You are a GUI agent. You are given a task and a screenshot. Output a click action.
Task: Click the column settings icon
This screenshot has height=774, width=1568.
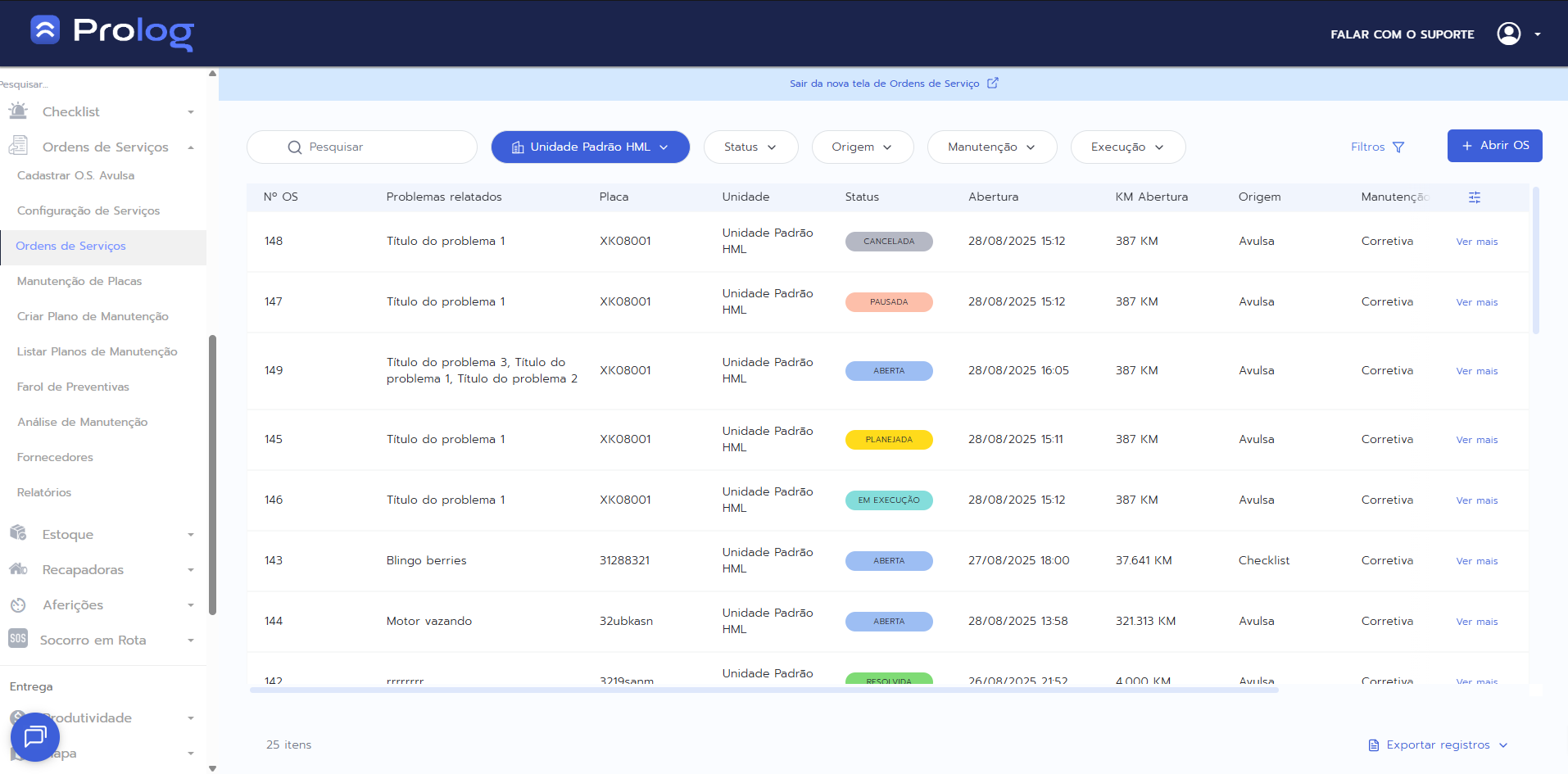pos(1474,197)
